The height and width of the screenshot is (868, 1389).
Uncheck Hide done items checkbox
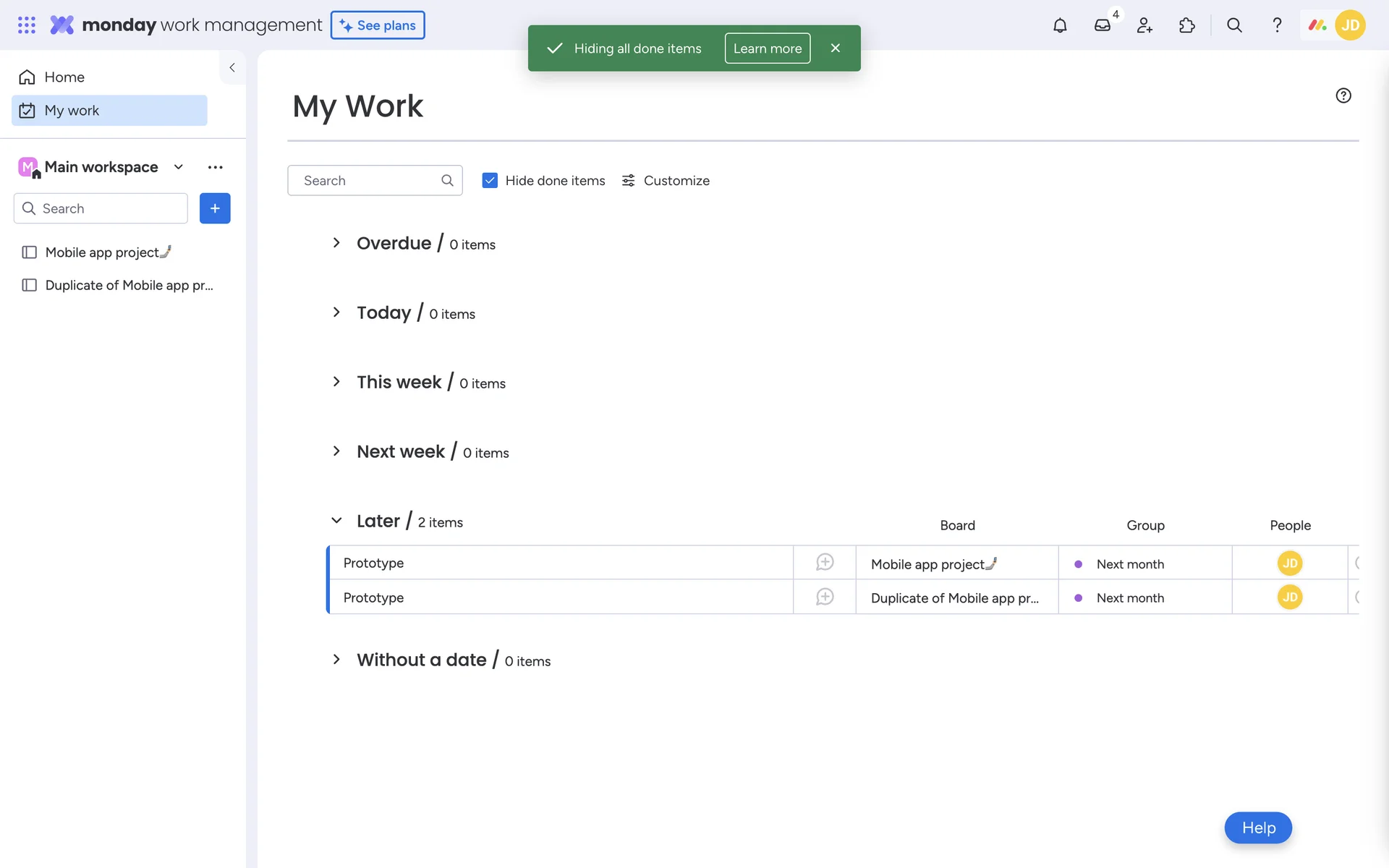(x=490, y=180)
